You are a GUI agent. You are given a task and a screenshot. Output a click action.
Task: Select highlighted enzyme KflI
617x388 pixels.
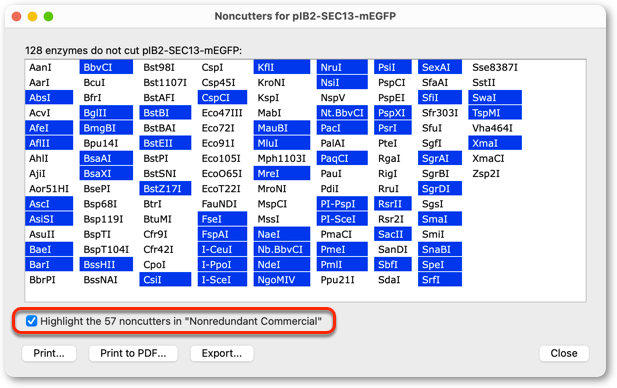tap(282, 67)
